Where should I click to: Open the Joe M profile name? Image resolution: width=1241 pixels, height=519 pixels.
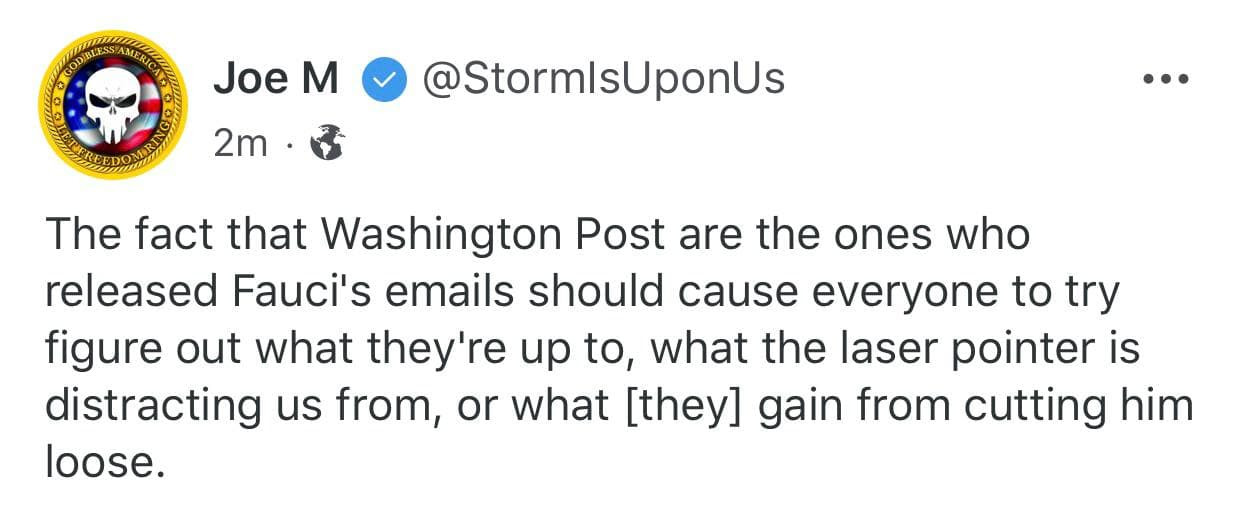point(276,79)
